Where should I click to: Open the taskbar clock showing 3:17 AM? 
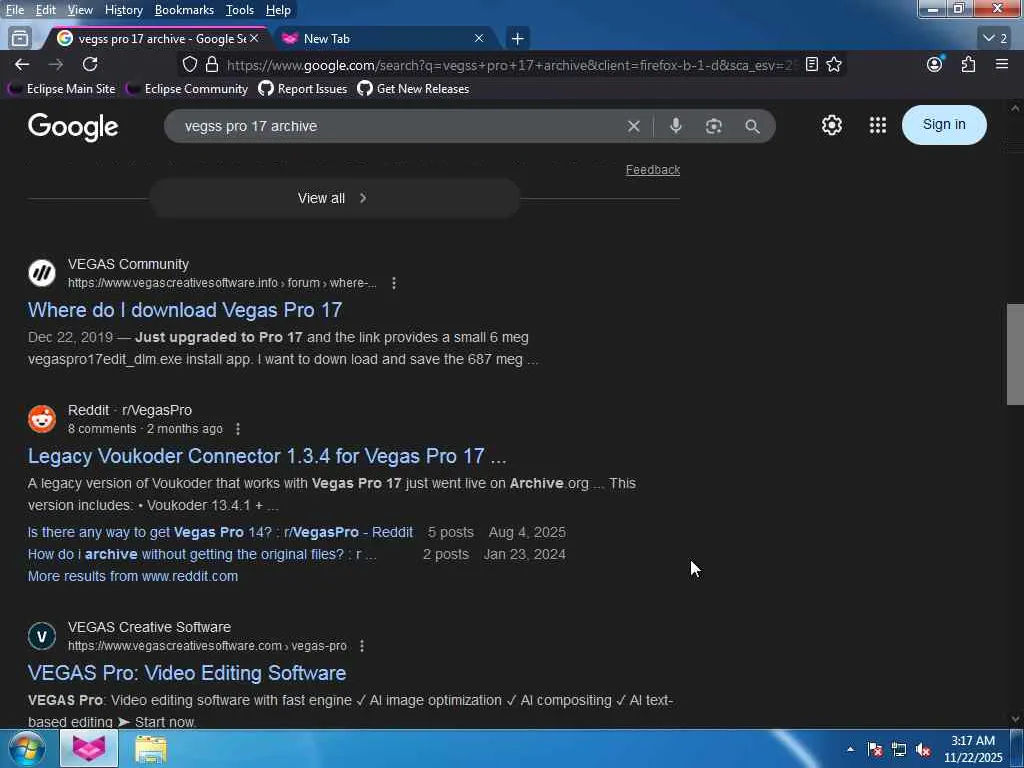click(972, 749)
